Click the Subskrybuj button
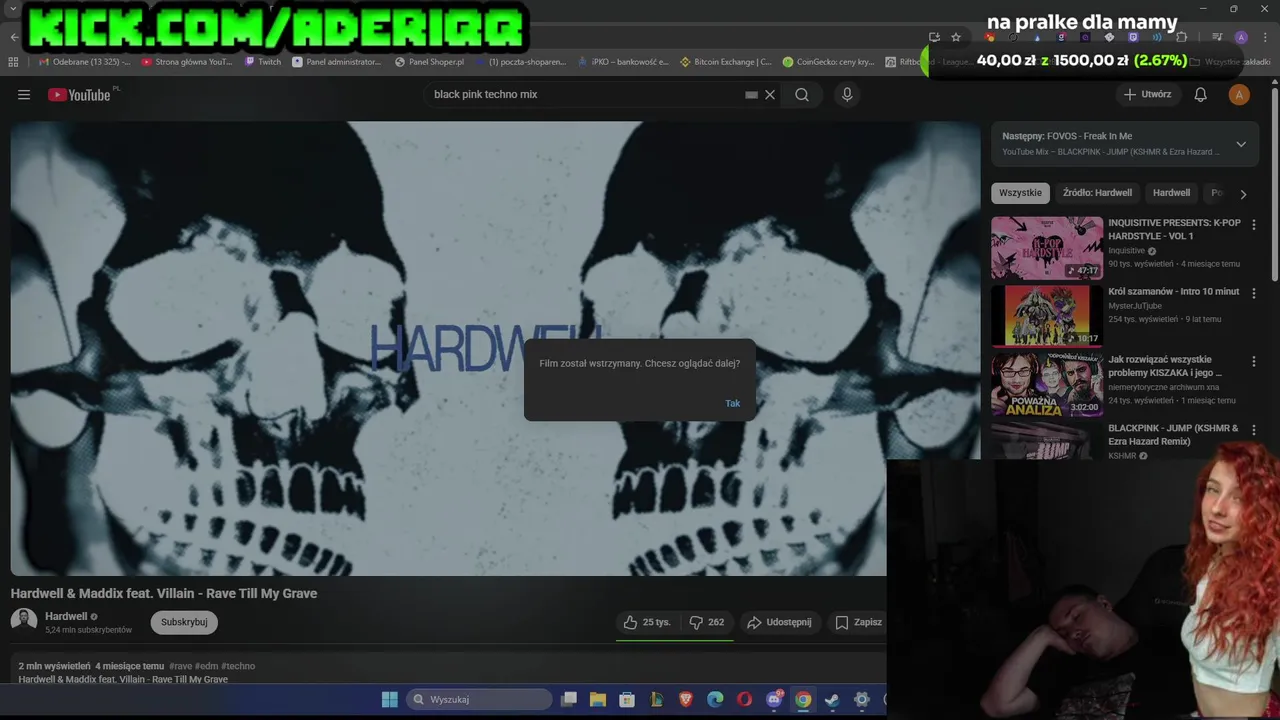This screenshot has width=1280, height=720. (184, 622)
